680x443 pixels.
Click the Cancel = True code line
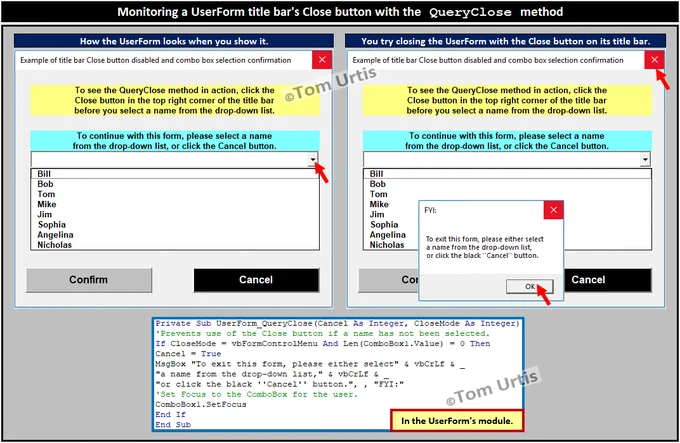pyautogui.click(x=188, y=354)
